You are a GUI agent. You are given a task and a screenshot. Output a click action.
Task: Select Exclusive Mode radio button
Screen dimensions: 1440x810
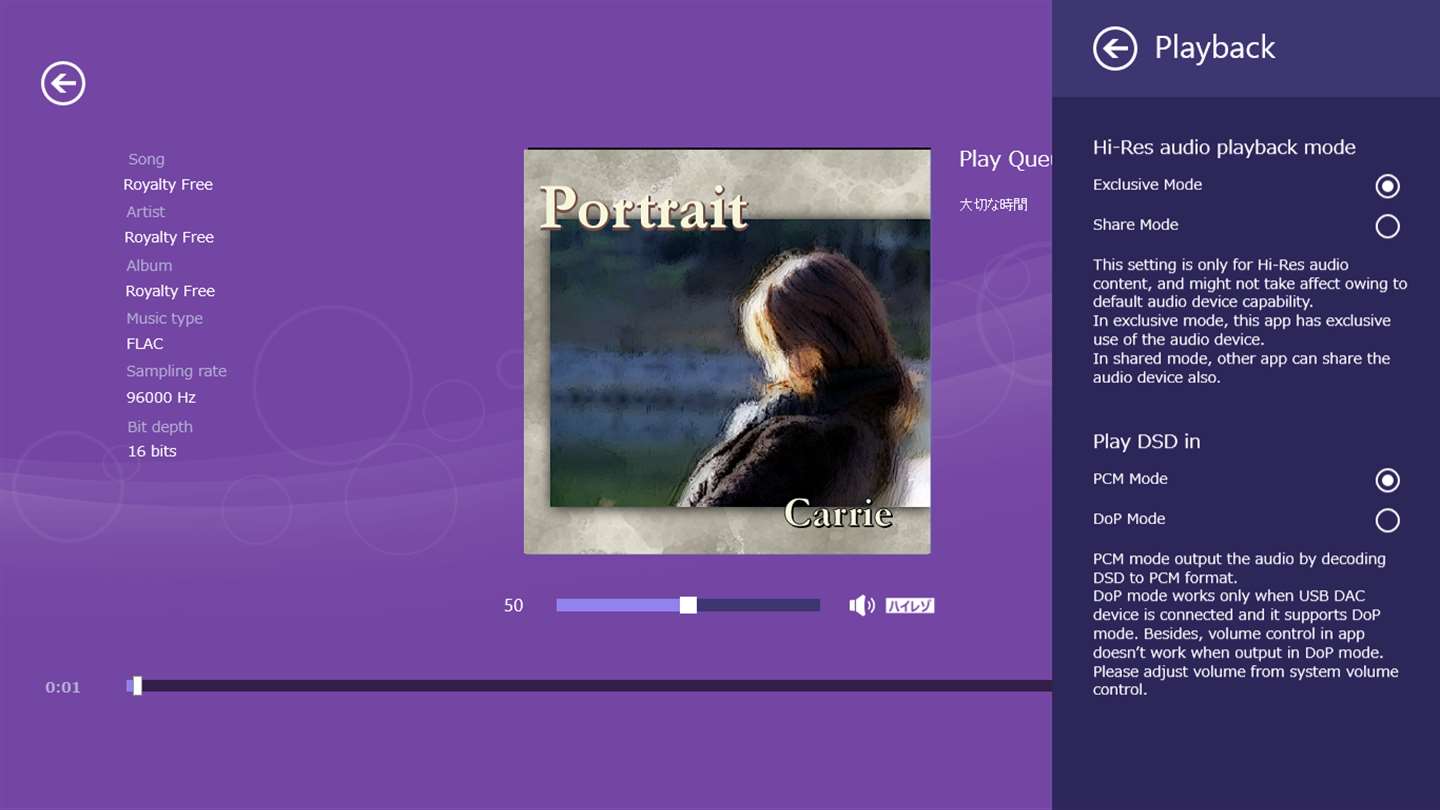pos(1387,186)
